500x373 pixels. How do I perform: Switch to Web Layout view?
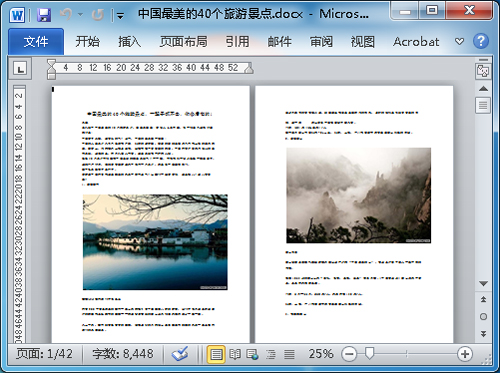coord(253,354)
